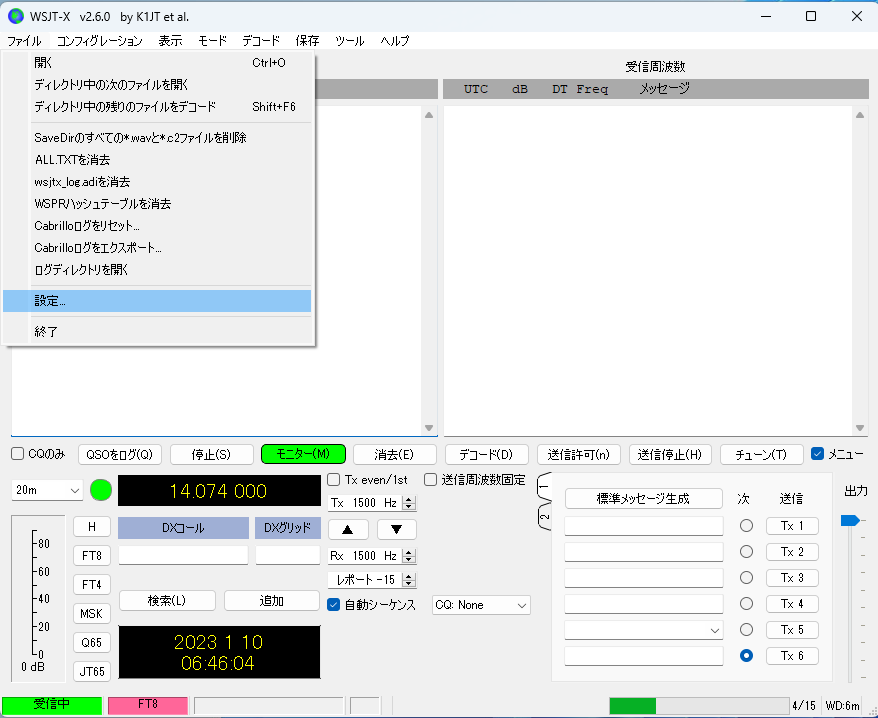Expand the CQ: None combo box
This screenshot has width=878, height=718.
[x=481, y=605]
